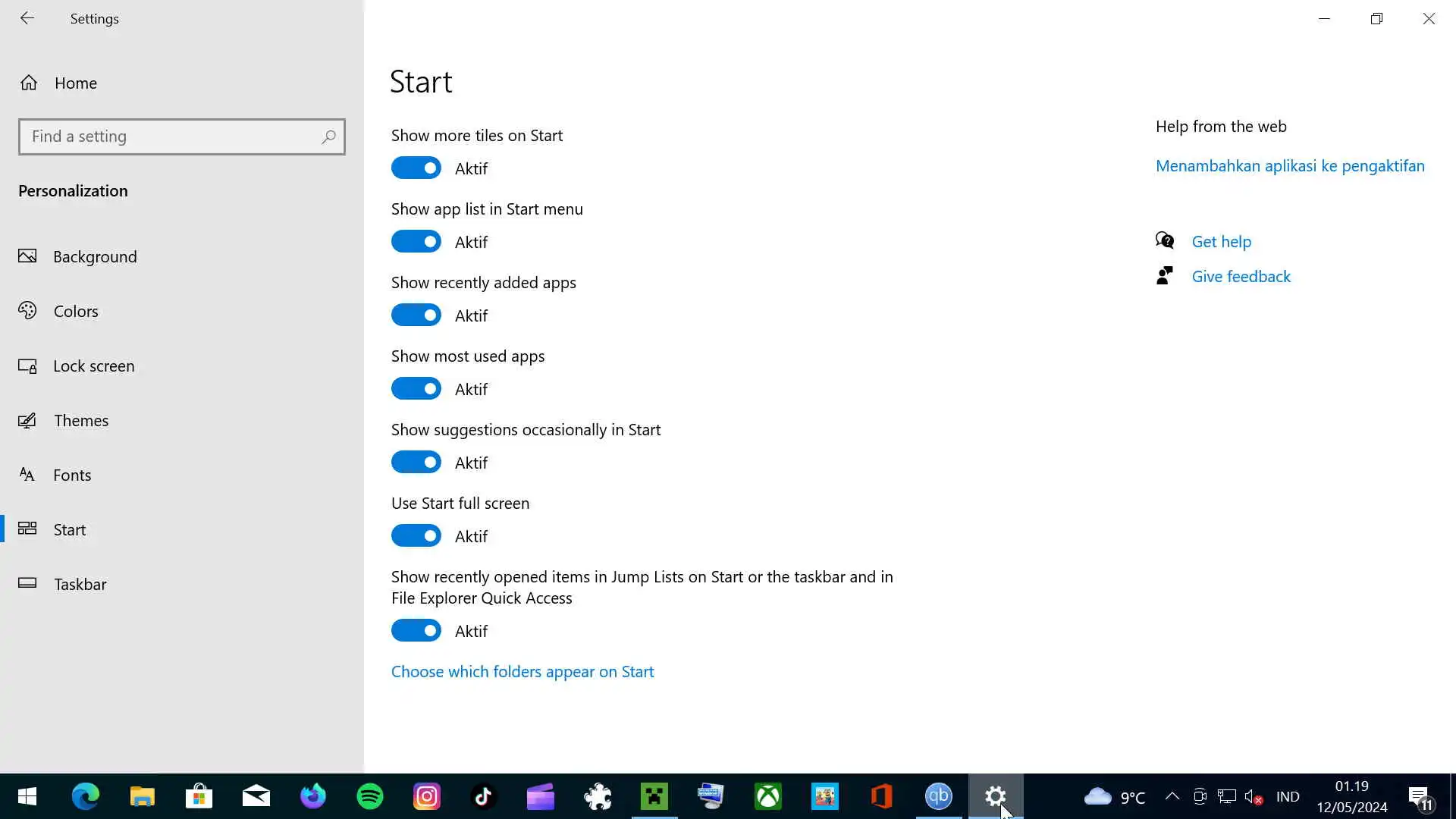Open the Background personalization page

click(95, 256)
